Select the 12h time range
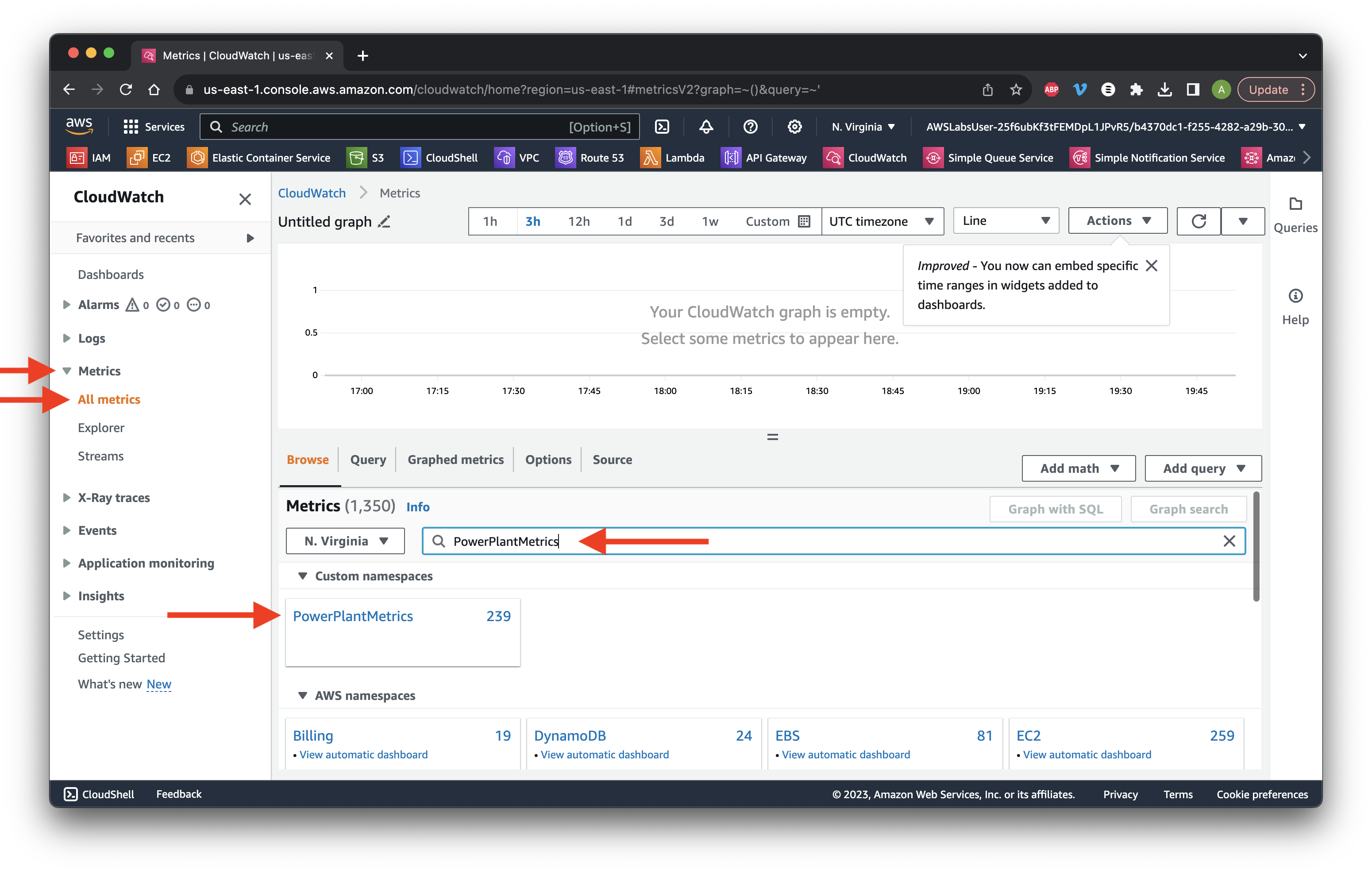This screenshot has width=1372, height=873. click(x=578, y=221)
